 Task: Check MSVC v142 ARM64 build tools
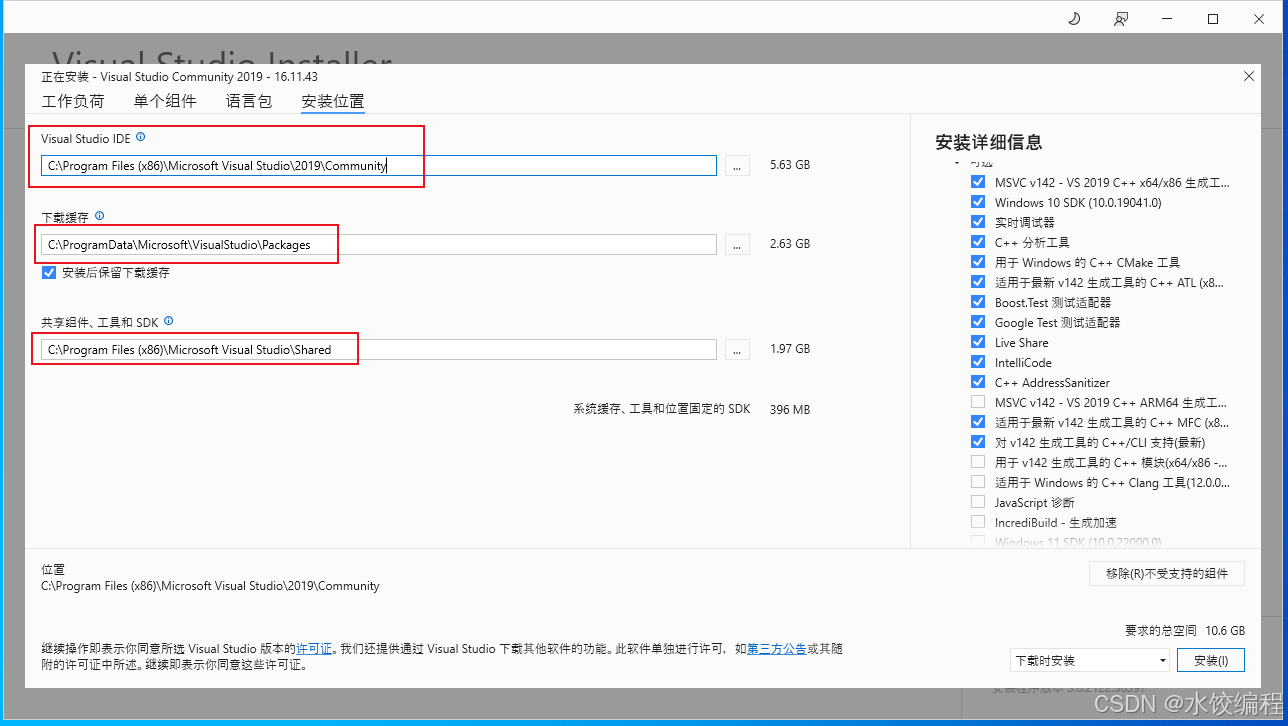click(x=977, y=402)
